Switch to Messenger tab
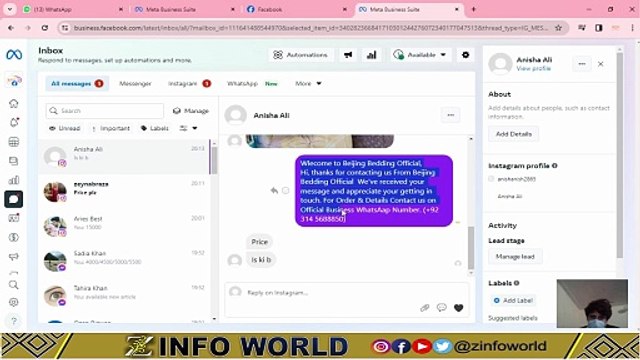This screenshot has height=360, width=640. click(135, 83)
